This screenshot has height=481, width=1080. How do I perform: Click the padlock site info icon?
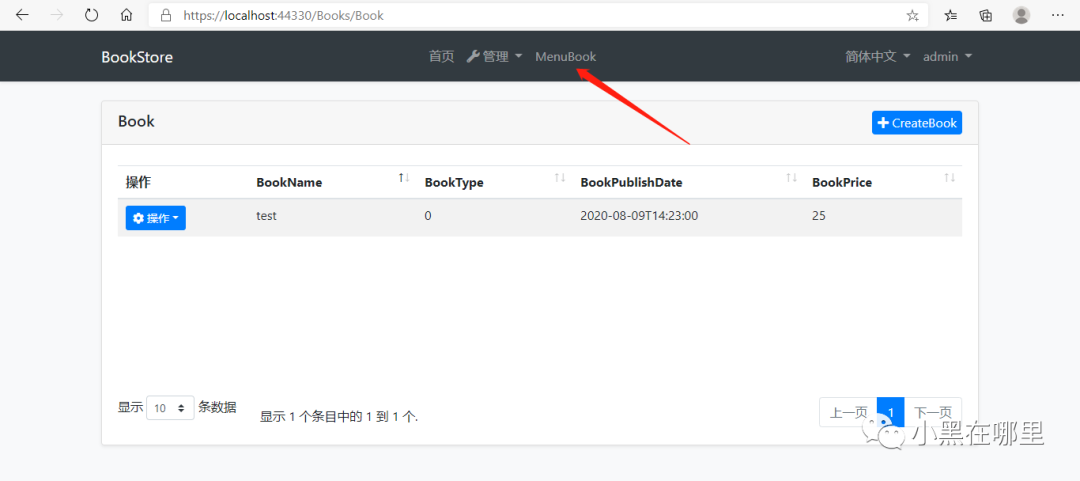165,15
